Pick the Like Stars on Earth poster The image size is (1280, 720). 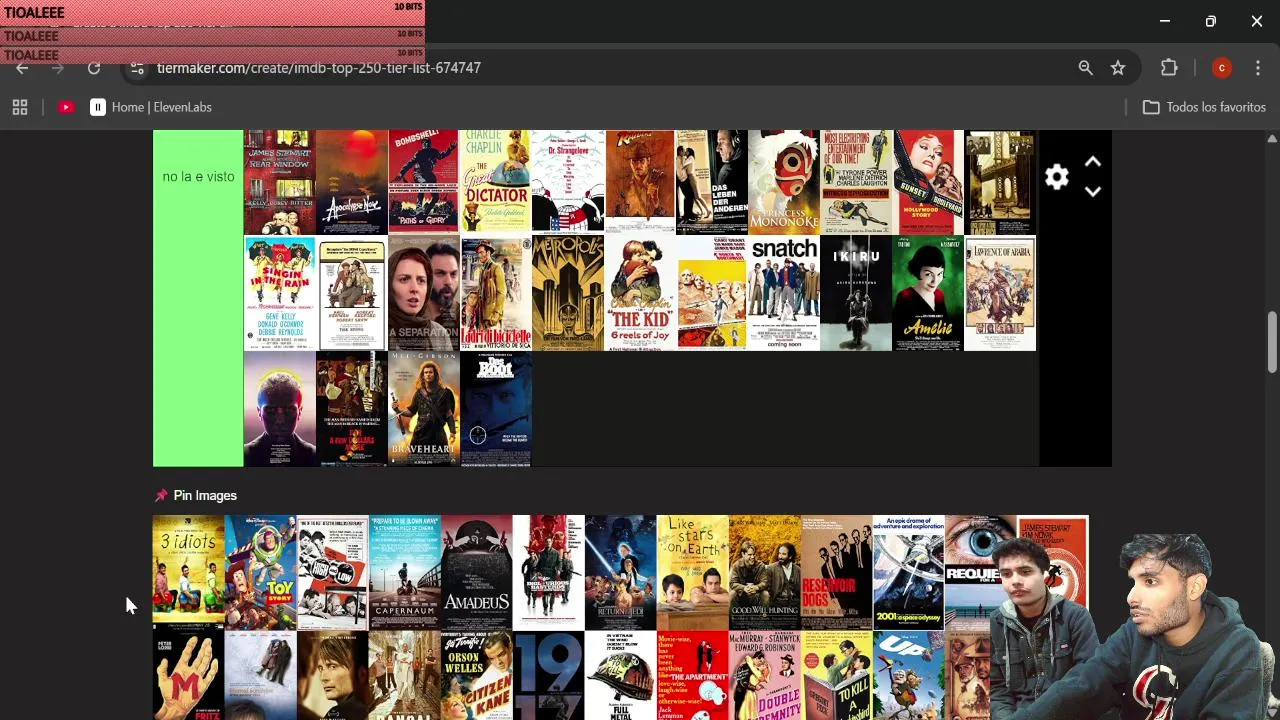[x=692, y=572]
